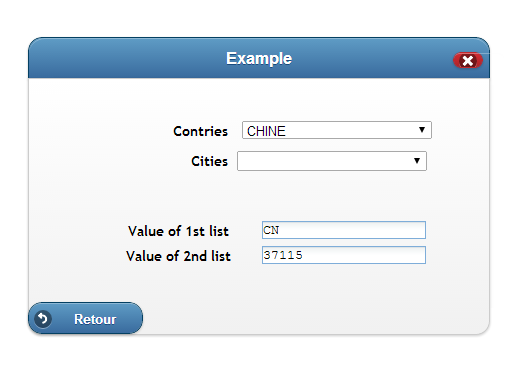
Task: Click the Contries label
Action: coord(201,131)
